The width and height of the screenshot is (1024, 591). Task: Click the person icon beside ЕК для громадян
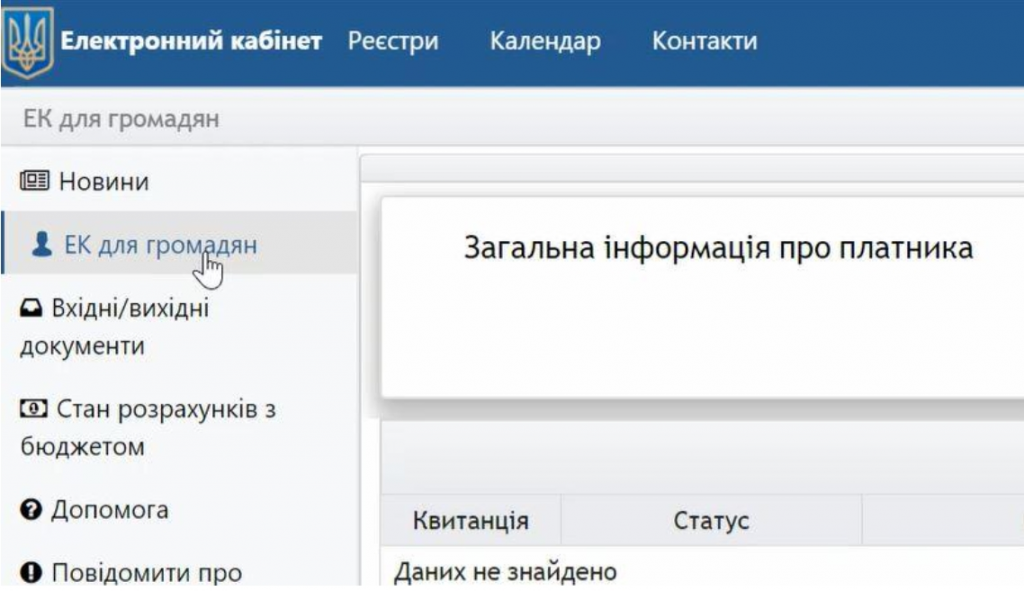(42, 244)
